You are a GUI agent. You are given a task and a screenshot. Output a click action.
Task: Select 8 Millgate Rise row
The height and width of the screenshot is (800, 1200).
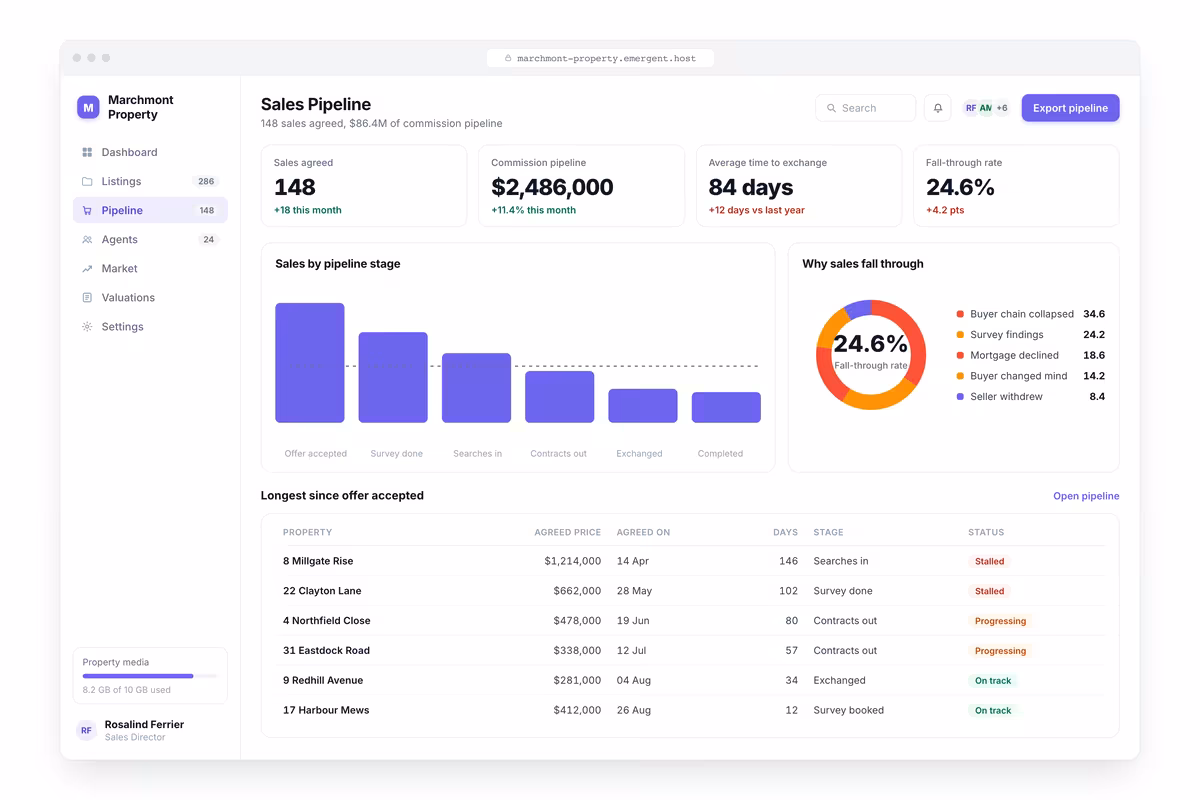[x=690, y=561]
